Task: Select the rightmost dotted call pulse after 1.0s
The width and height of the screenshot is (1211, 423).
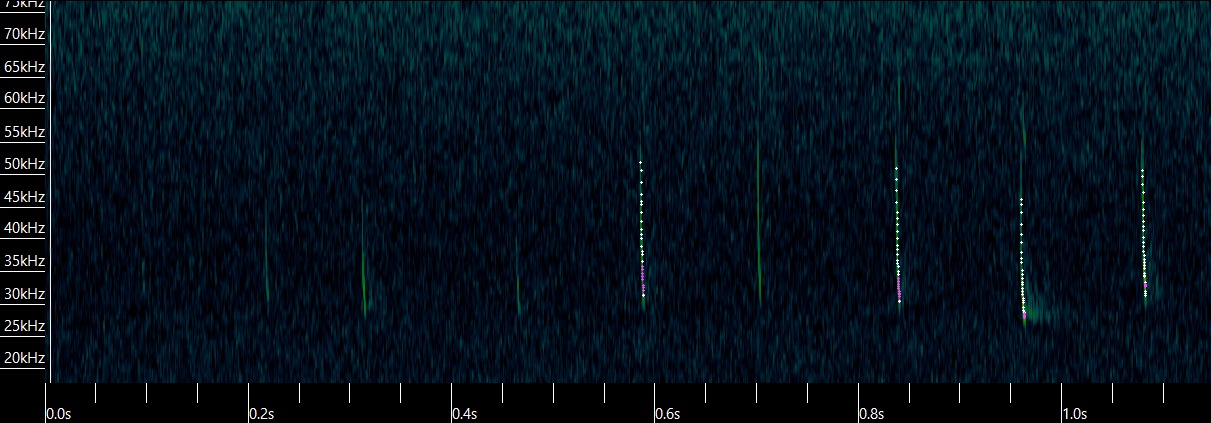Action: click(1144, 235)
